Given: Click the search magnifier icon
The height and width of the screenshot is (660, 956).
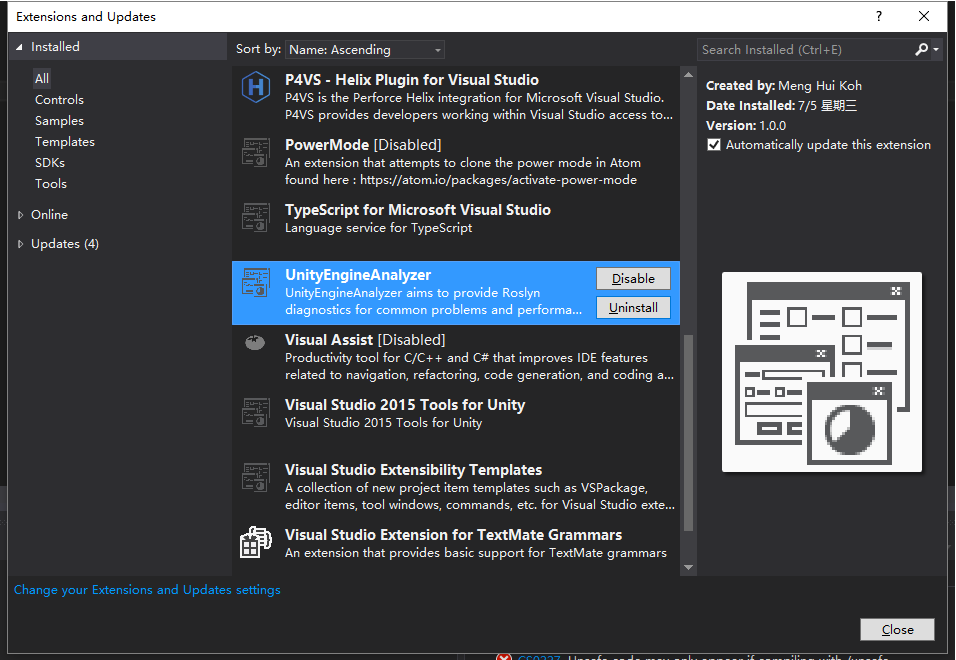Looking at the screenshot, I should [x=921, y=49].
